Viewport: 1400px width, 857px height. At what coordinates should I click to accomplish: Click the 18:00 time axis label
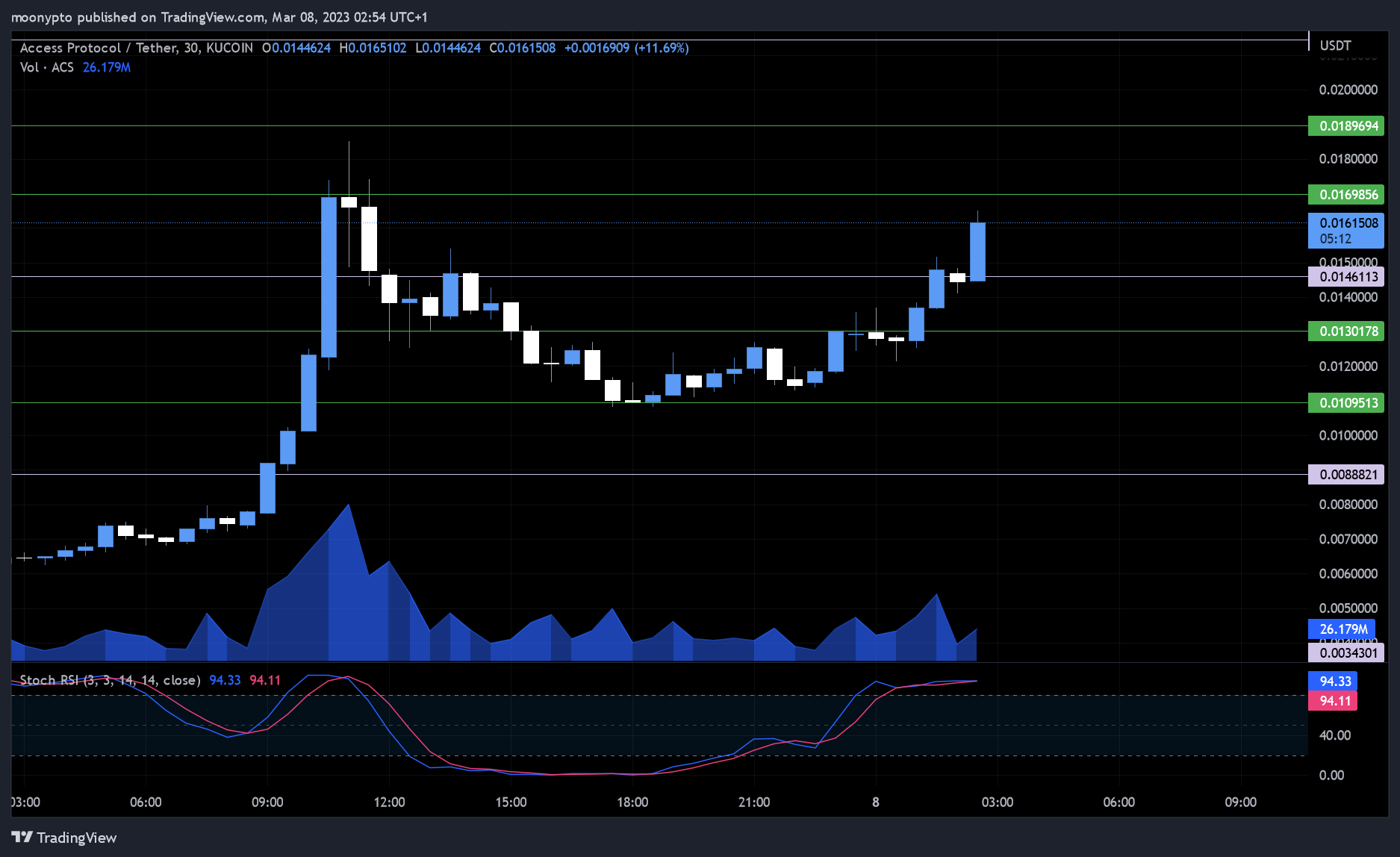632,803
